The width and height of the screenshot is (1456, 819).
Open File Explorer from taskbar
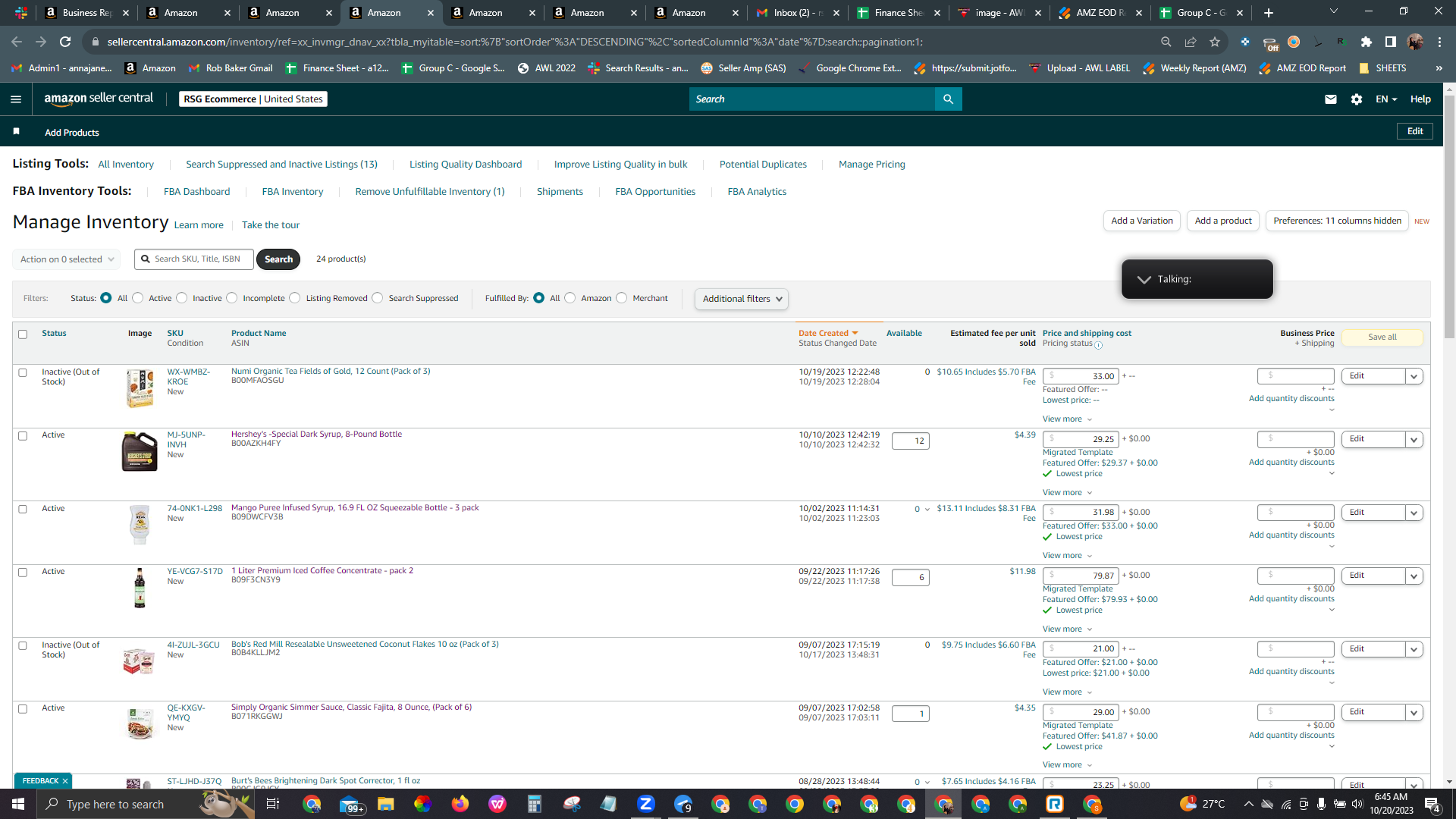[386, 804]
